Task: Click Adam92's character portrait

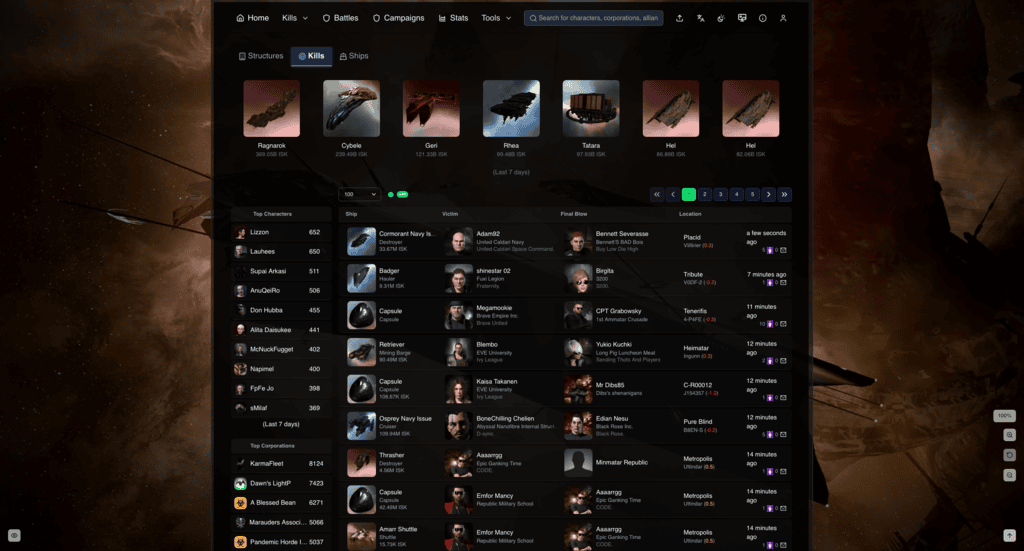Action: (458, 242)
